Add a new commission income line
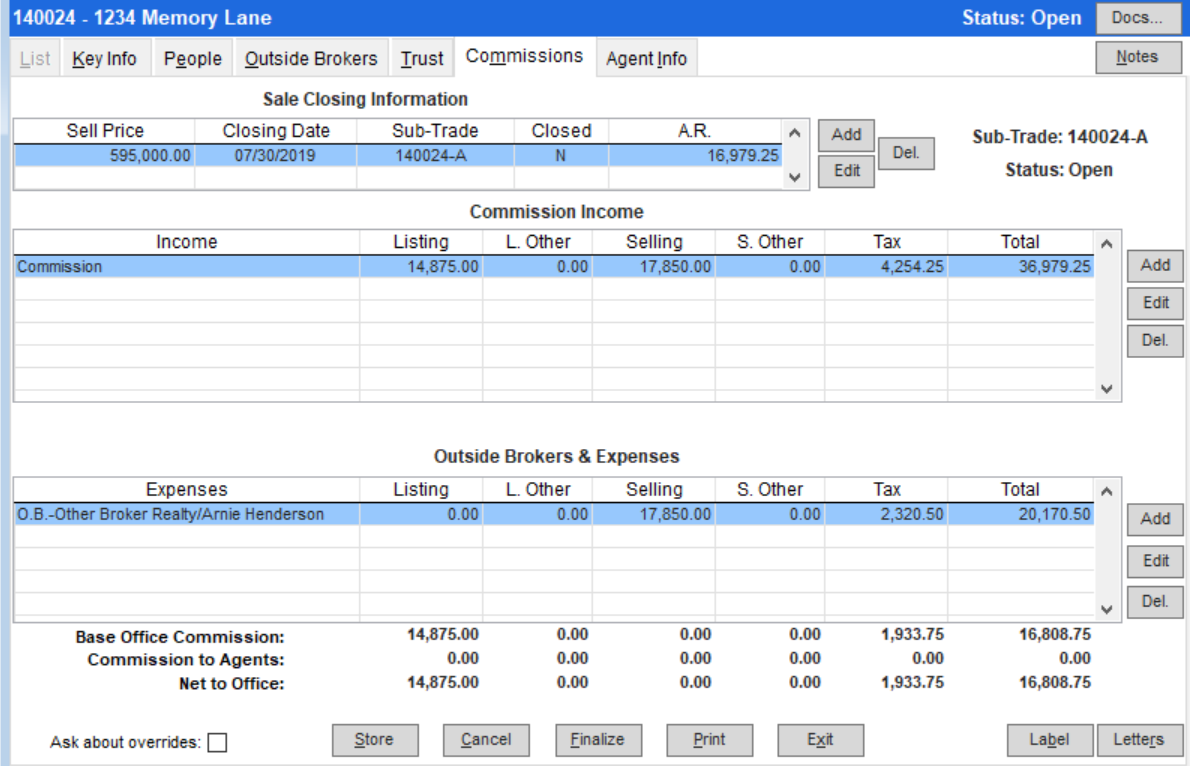This screenshot has width=1190, height=766. point(1155,265)
